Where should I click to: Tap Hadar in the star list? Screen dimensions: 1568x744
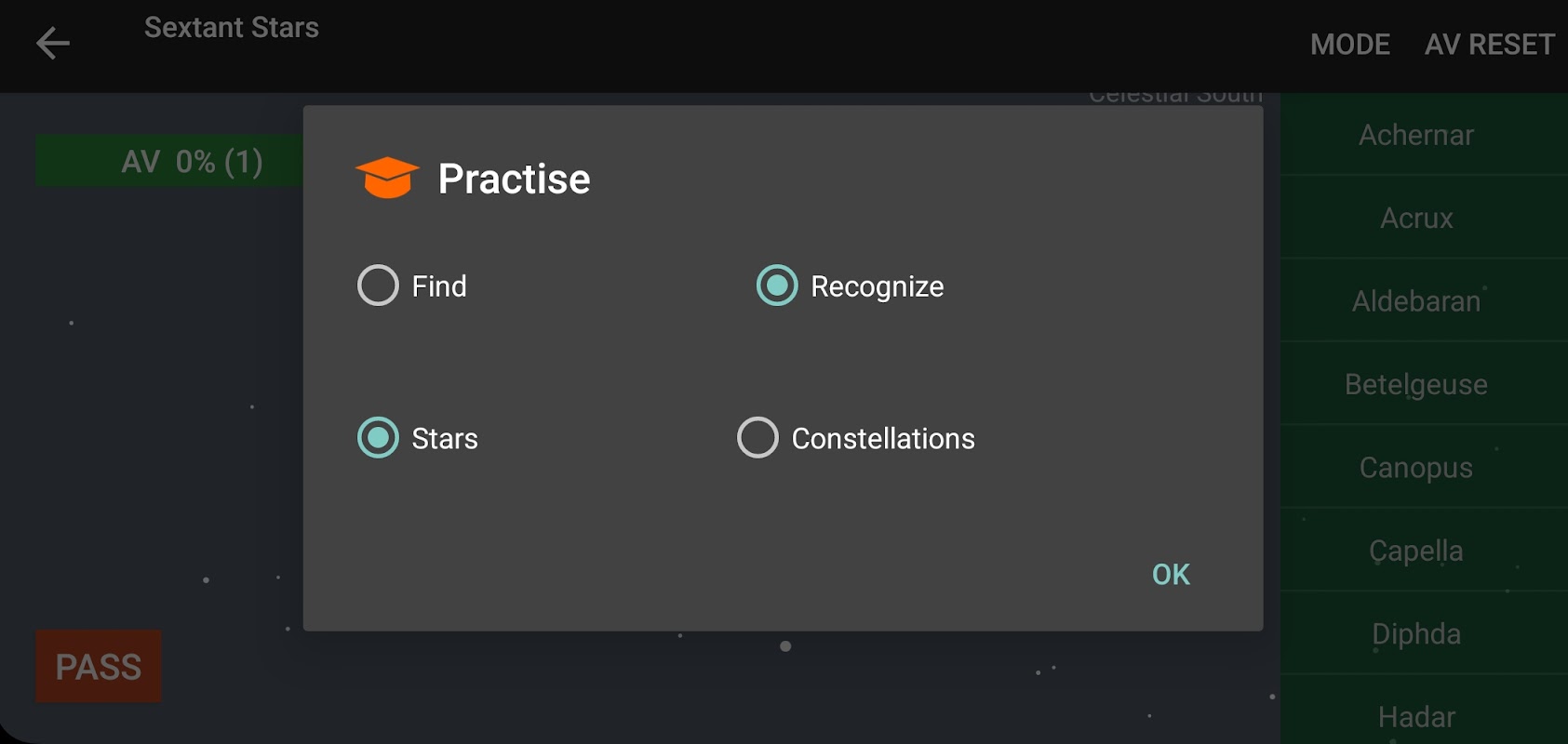click(1415, 716)
